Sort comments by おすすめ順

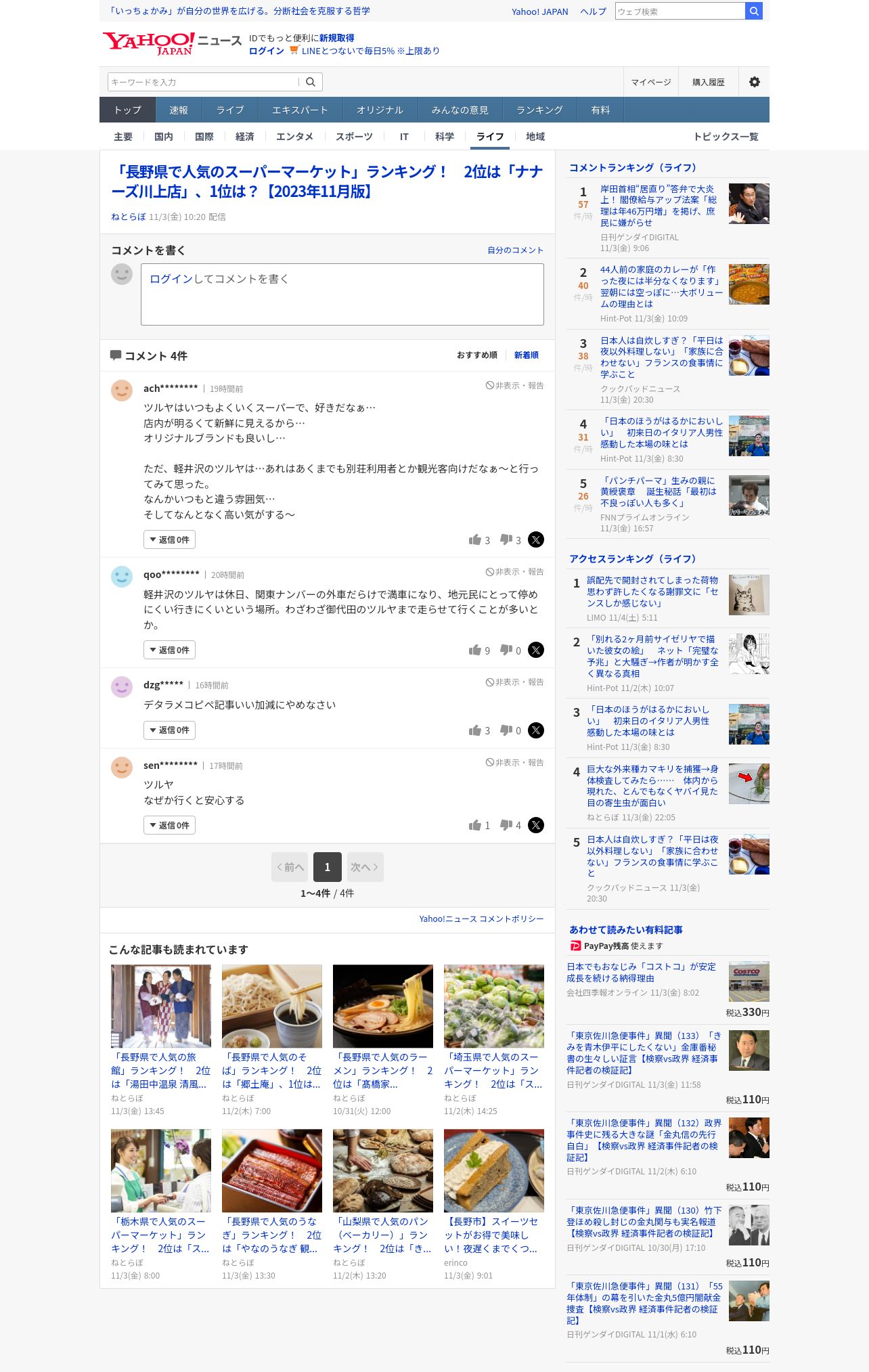click(477, 355)
